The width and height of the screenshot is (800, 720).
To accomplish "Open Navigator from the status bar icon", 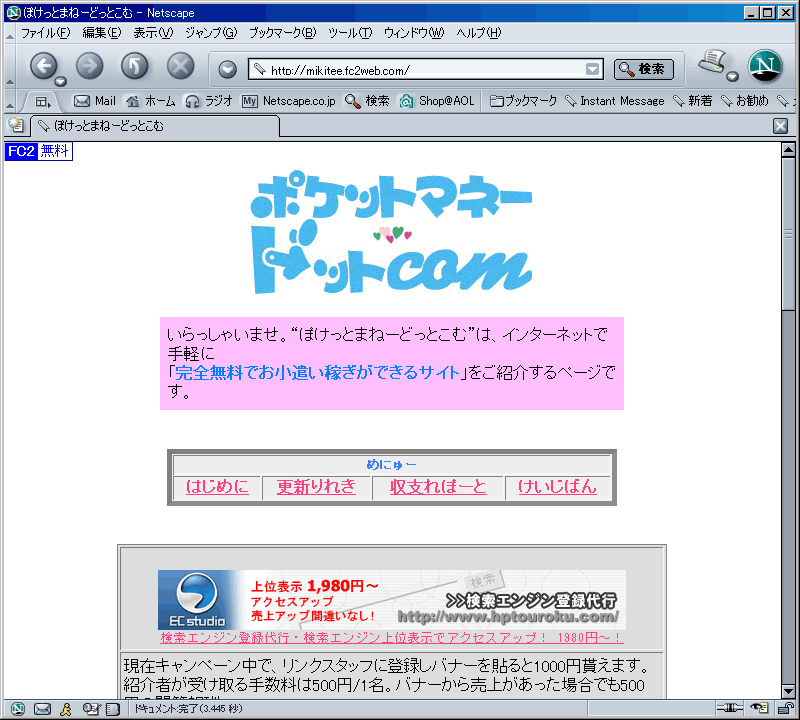I will coord(18,708).
